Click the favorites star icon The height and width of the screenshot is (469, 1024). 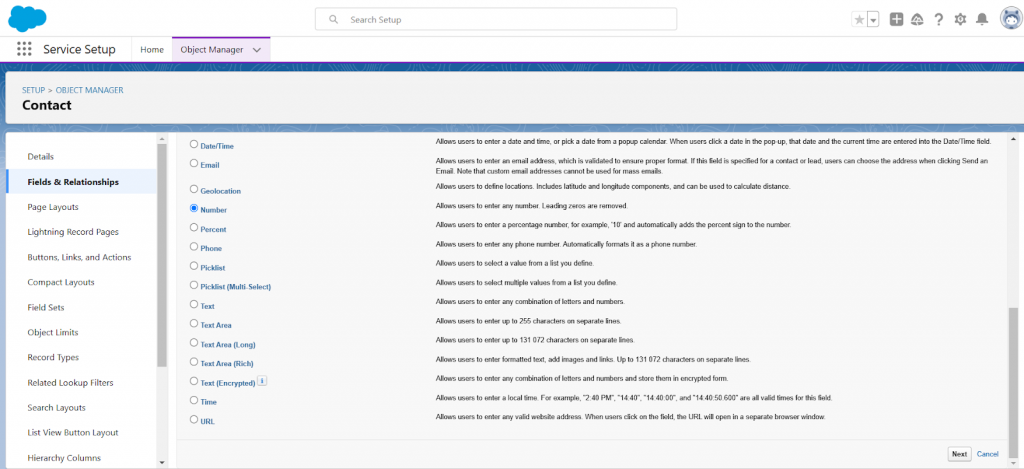[x=859, y=20]
